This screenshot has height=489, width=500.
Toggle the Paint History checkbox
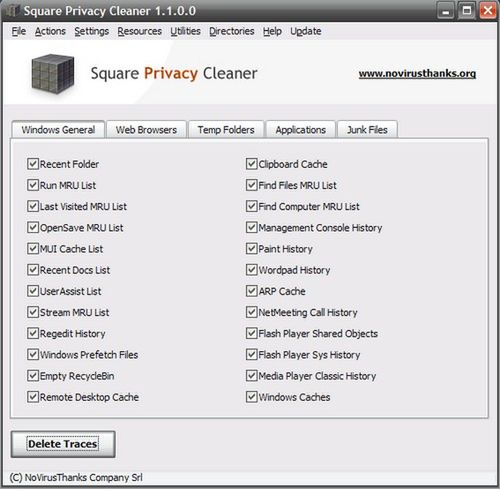point(251,249)
